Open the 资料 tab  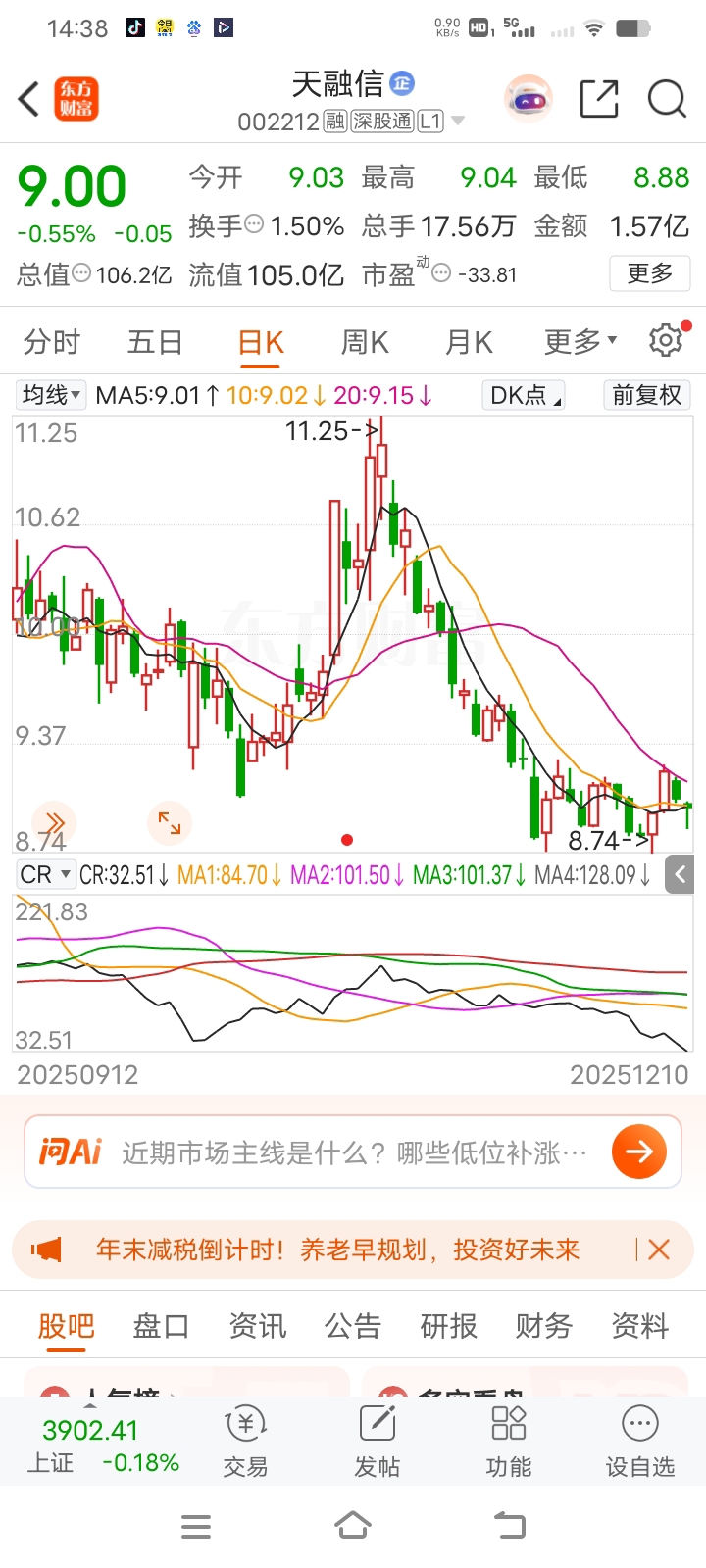pos(640,1325)
